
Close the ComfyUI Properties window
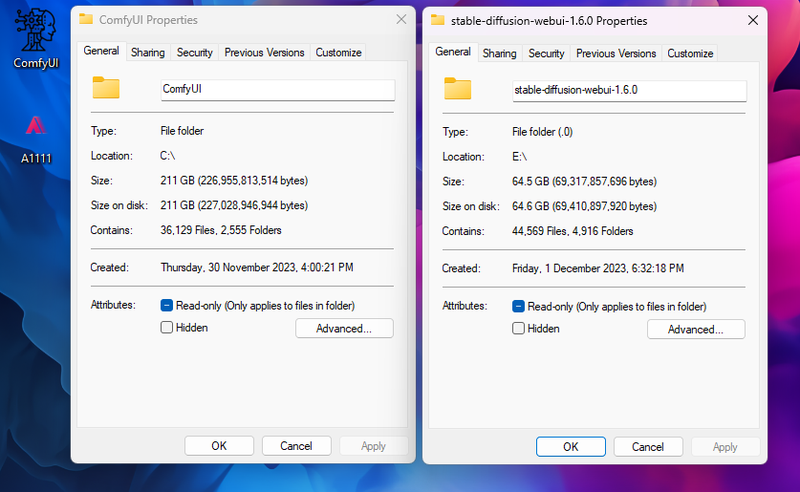click(x=402, y=19)
